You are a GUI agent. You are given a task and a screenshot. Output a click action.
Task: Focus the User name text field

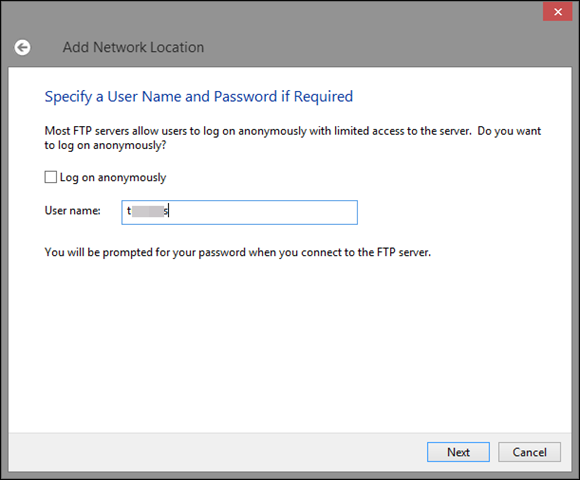coord(239,212)
